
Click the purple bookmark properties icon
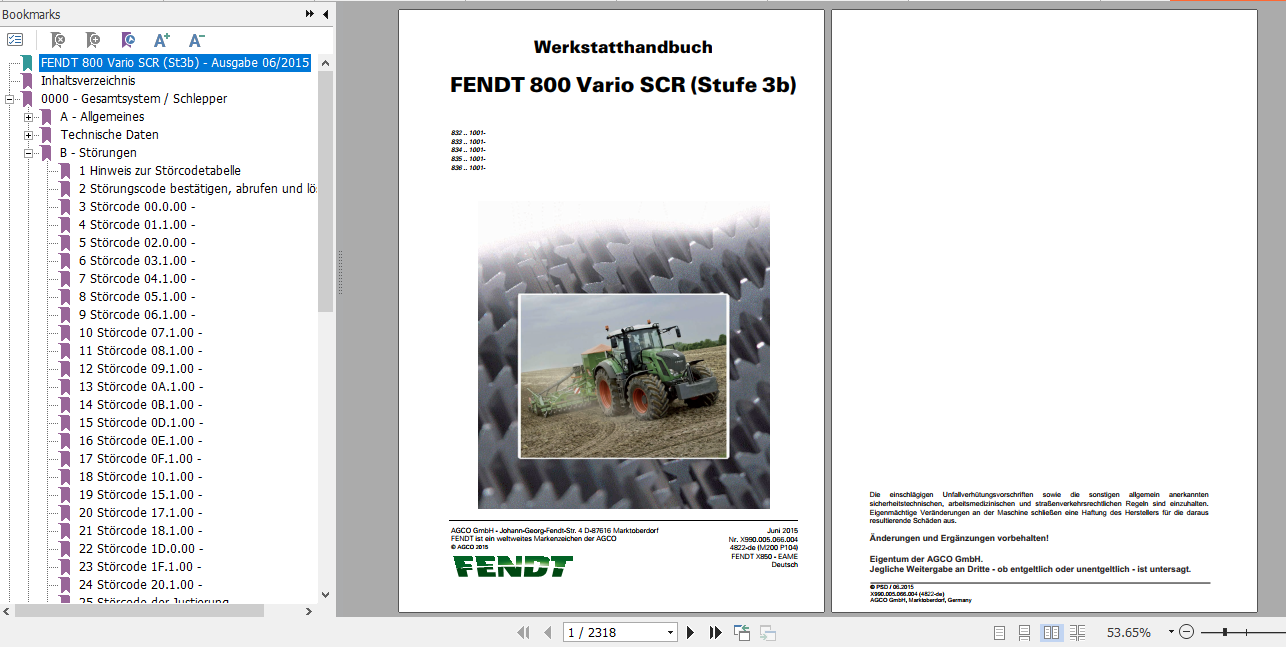tap(128, 40)
